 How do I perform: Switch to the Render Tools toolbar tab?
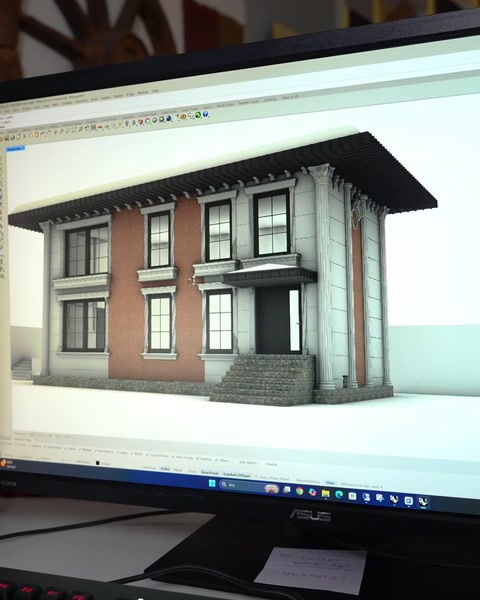[x=248, y=102]
